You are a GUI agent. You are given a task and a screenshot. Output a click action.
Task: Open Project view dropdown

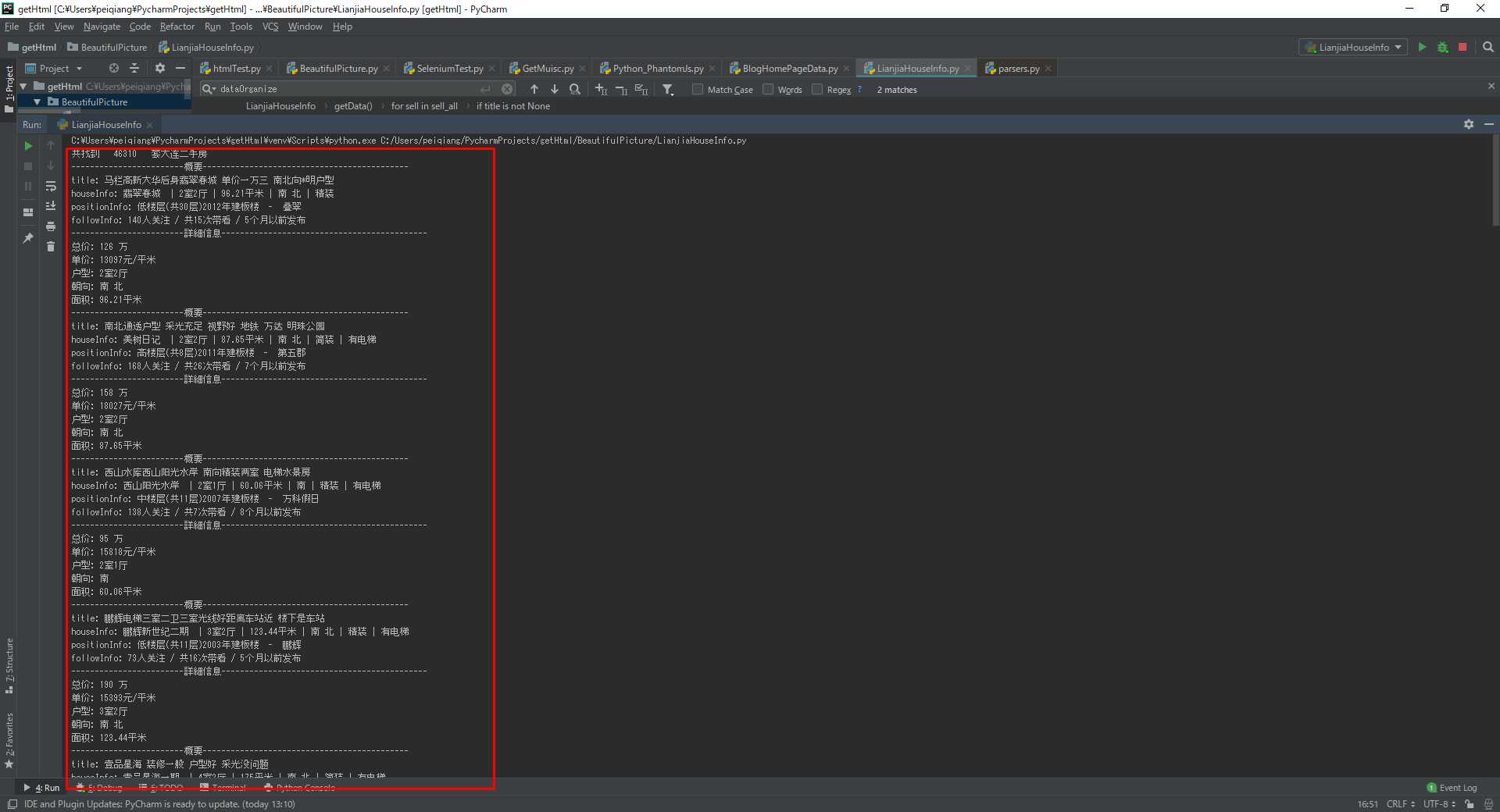[x=54, y=69]
